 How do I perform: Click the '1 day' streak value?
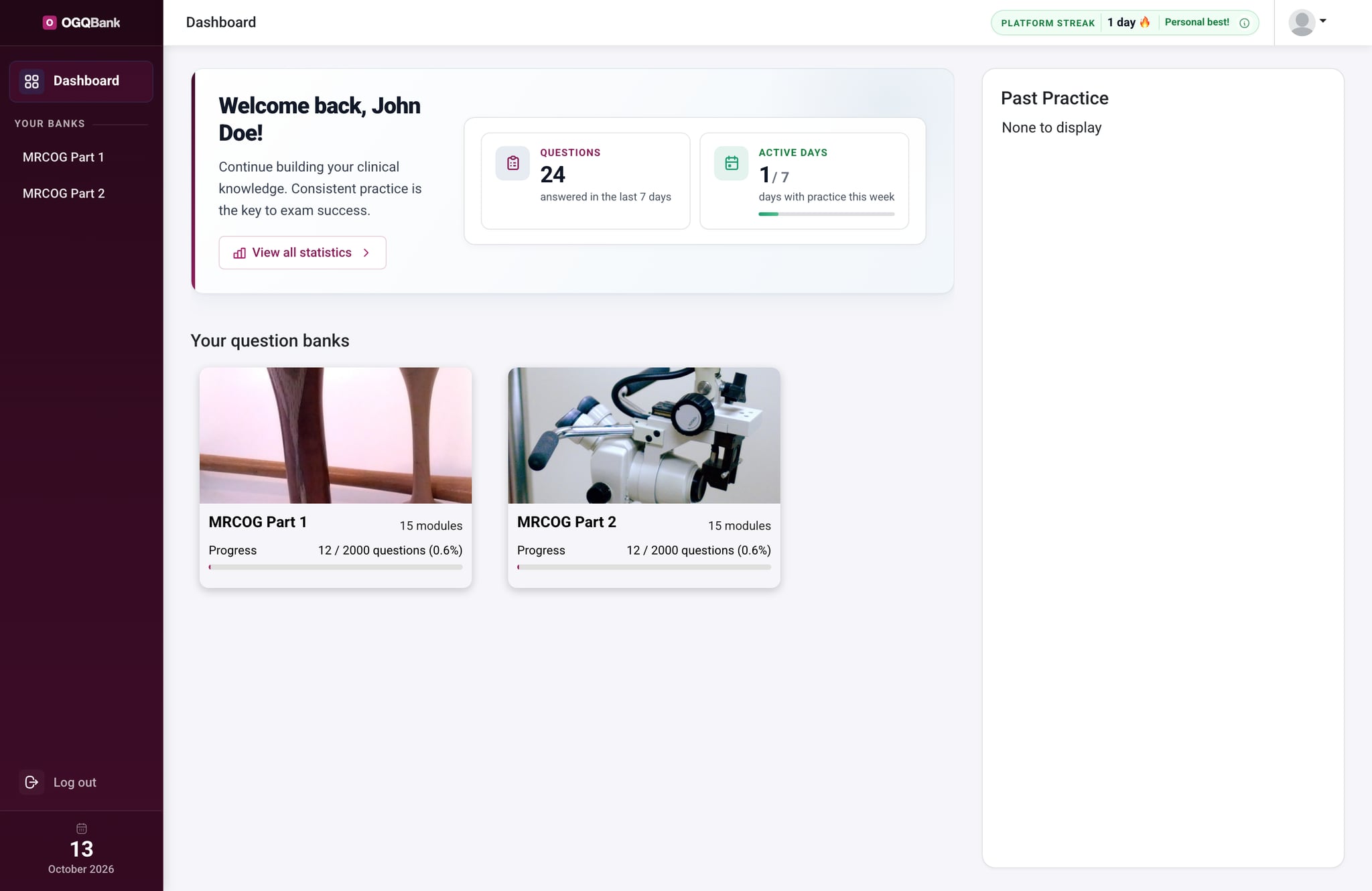coord(1121,22)
